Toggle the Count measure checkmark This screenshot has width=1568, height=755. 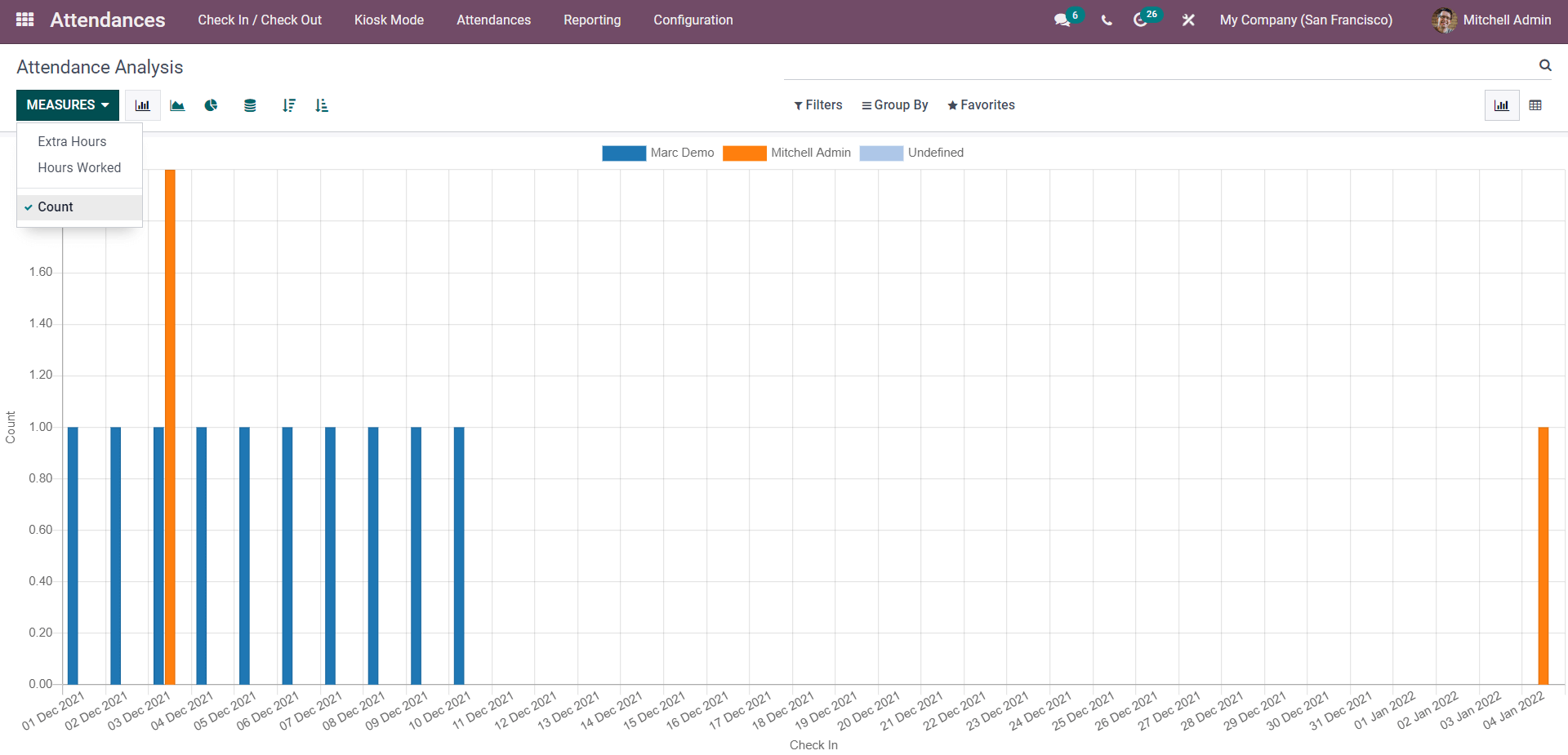[56, 207]
